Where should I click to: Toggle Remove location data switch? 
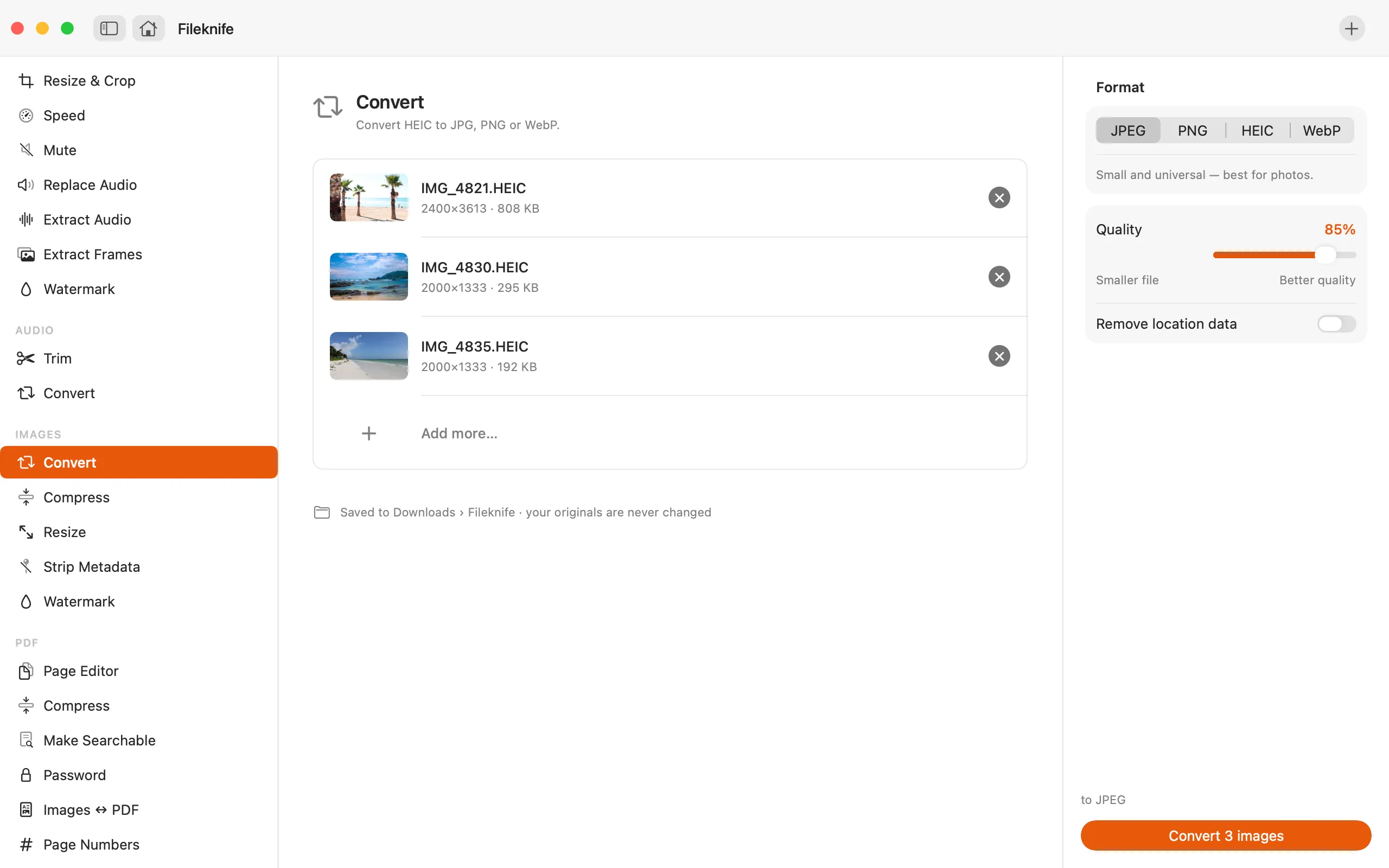1336,324
